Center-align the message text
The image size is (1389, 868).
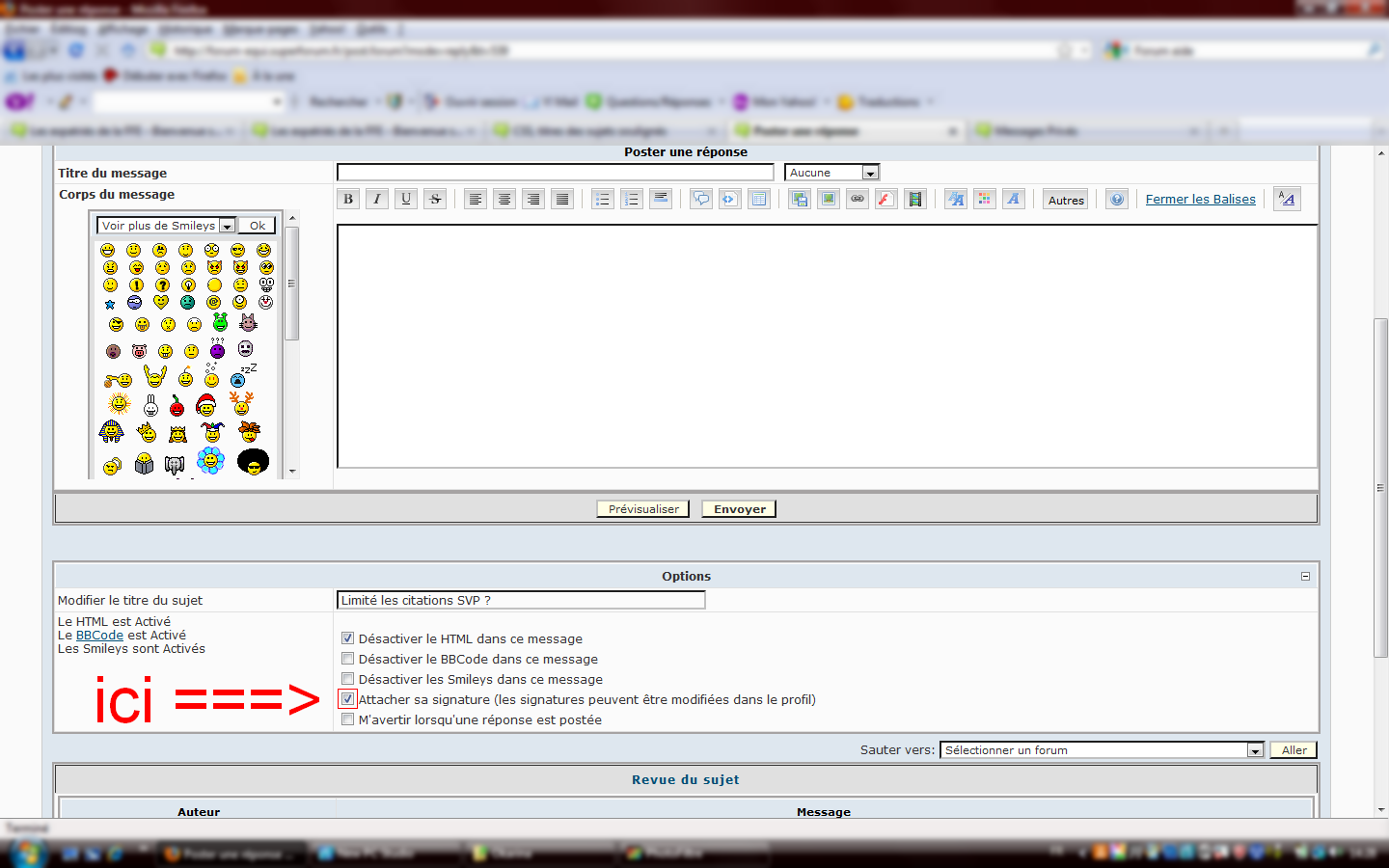click(504, 200)
